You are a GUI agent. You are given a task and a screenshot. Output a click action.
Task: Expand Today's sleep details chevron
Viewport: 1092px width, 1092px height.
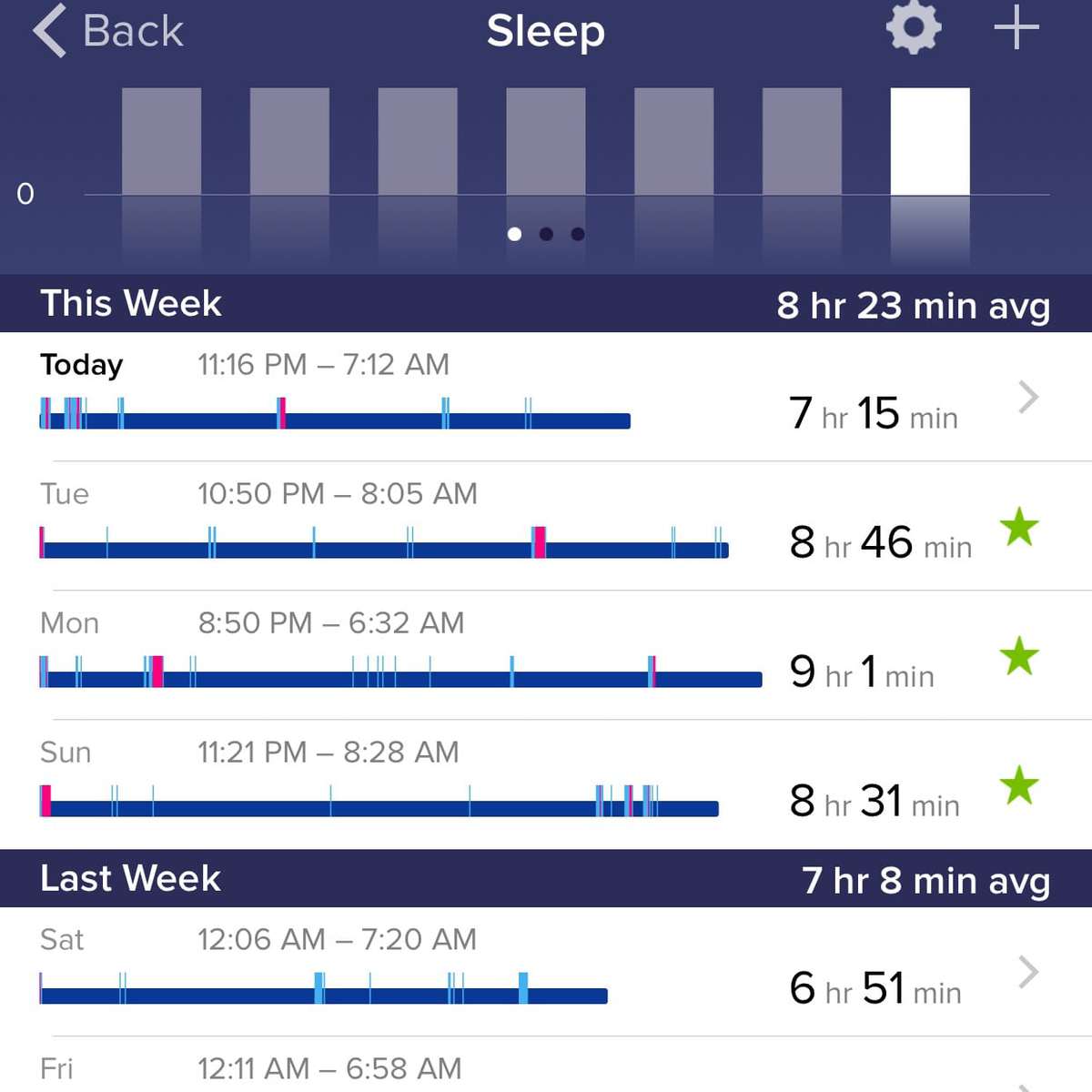point(1028,397)
